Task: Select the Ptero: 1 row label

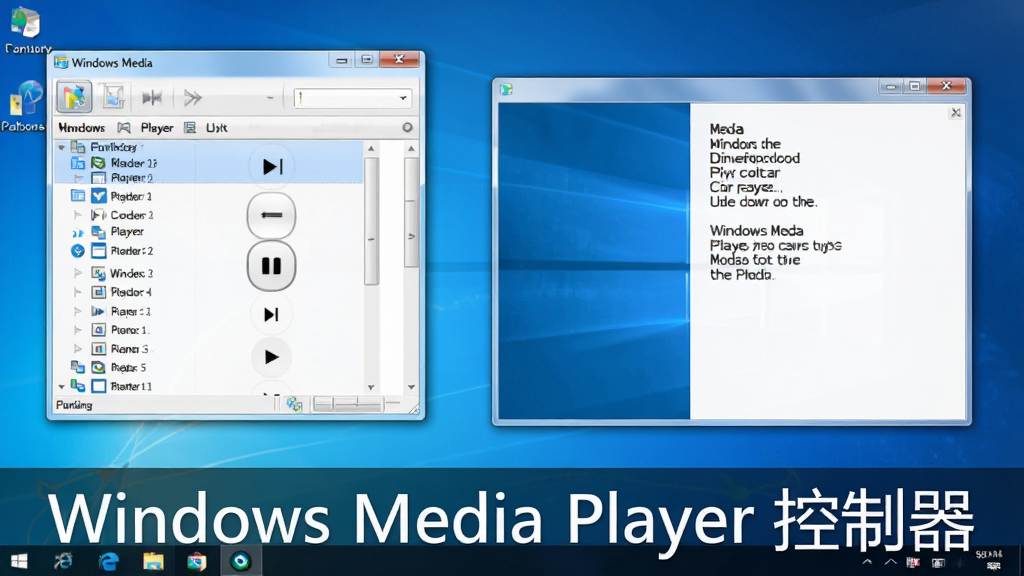Action: tap(130, 330)
